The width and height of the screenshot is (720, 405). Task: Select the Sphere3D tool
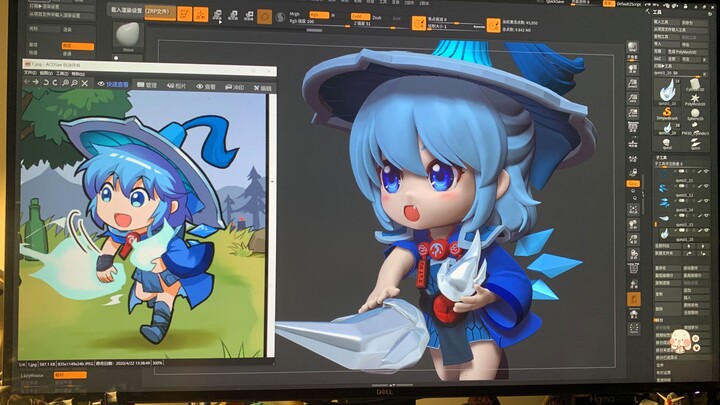(x=695, y=114)
